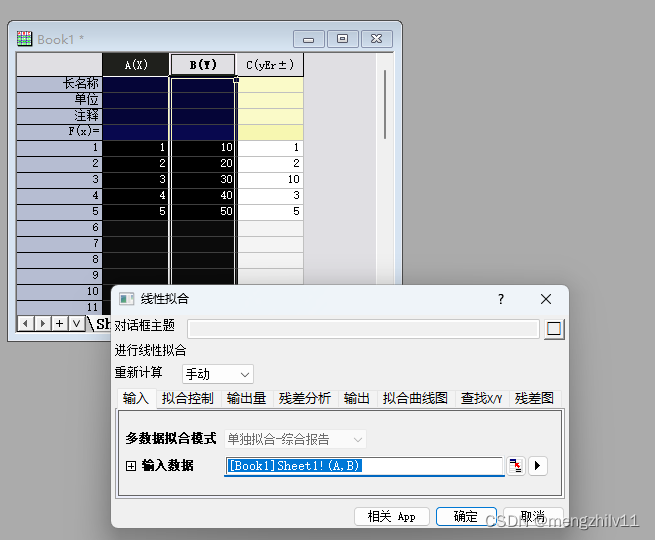
Task: Close the Book1 window
Action: point(376,39)
